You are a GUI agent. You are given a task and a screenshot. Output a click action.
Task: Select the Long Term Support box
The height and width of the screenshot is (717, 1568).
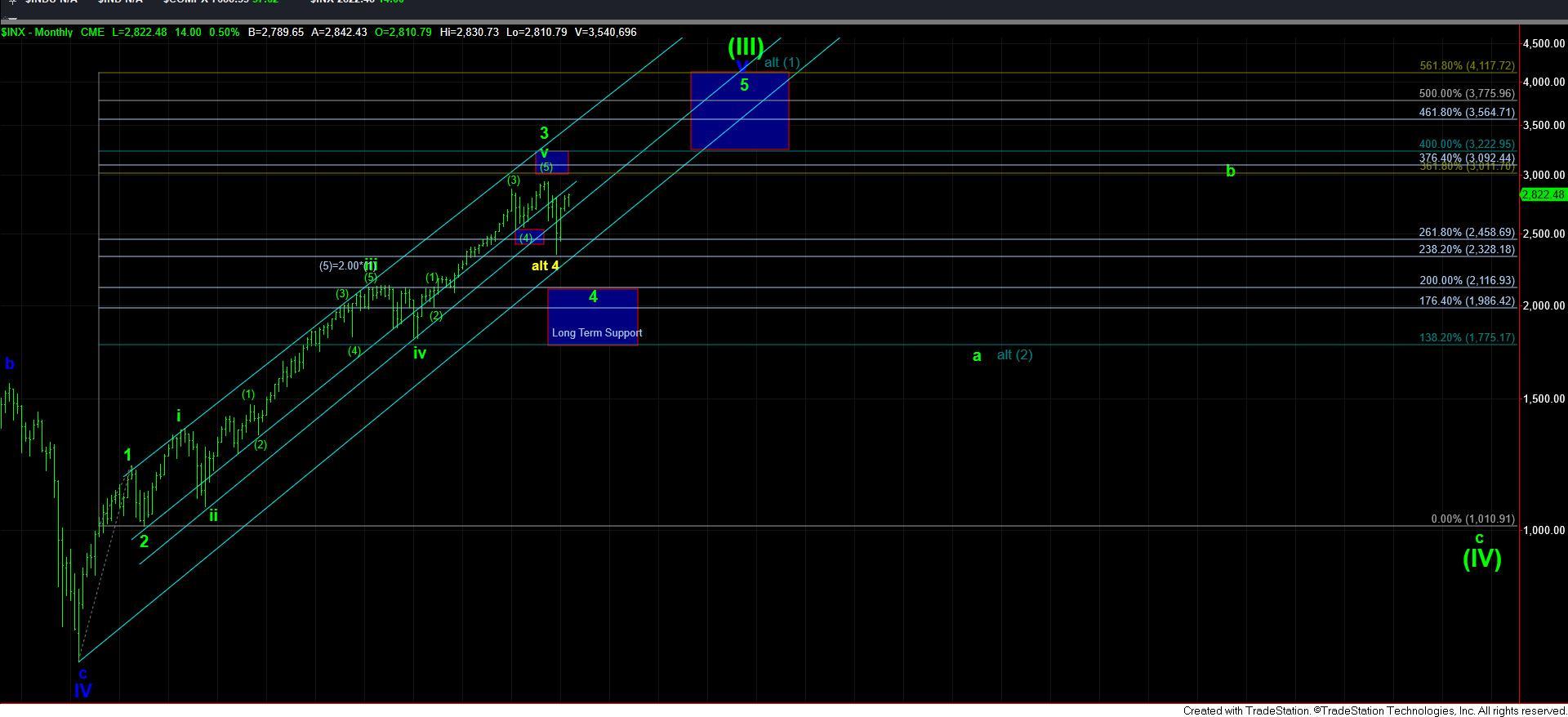pos(592,317)
